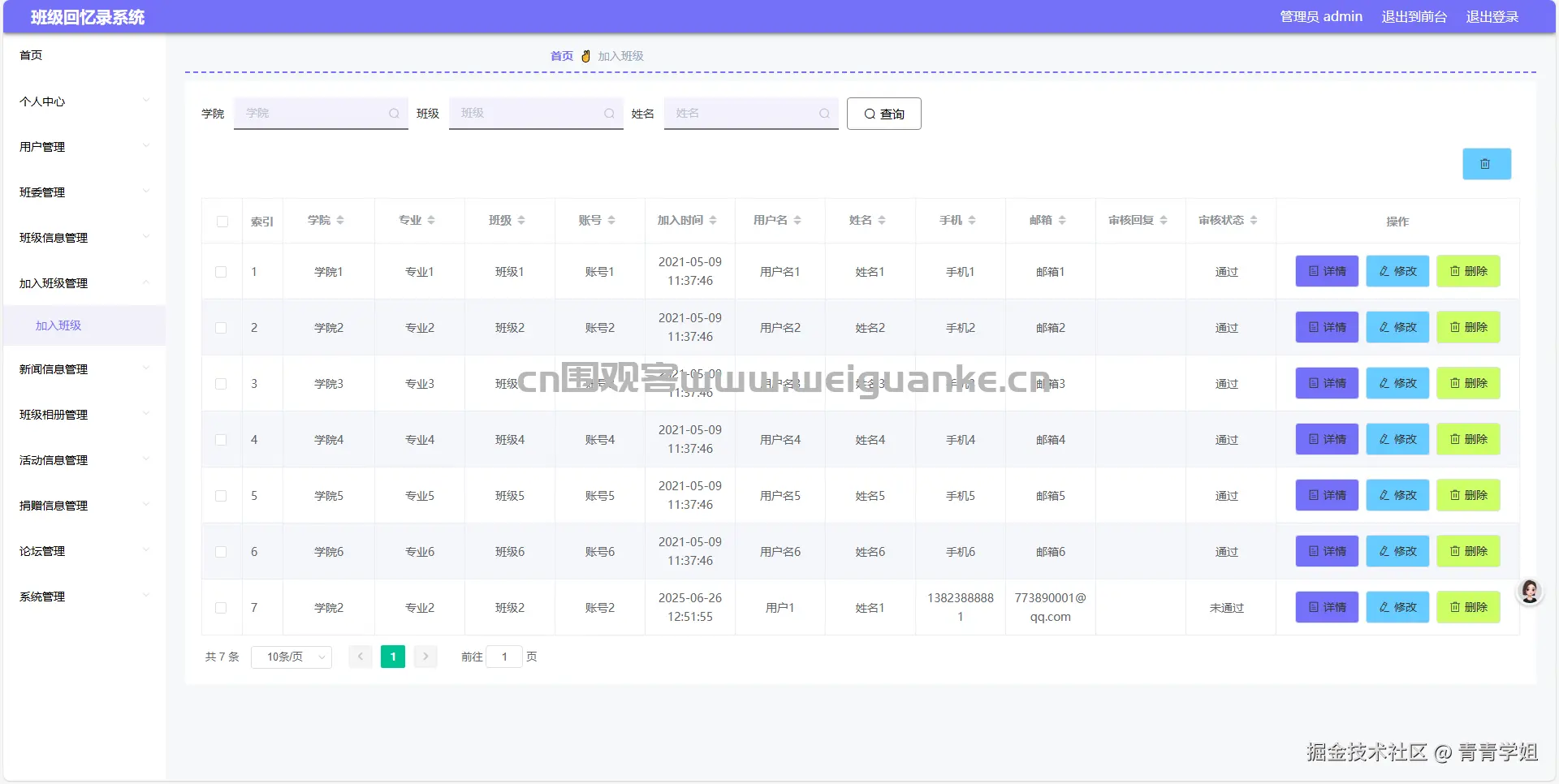
Task: Click 未通过 status in row 7
Action: point(1226,608)
